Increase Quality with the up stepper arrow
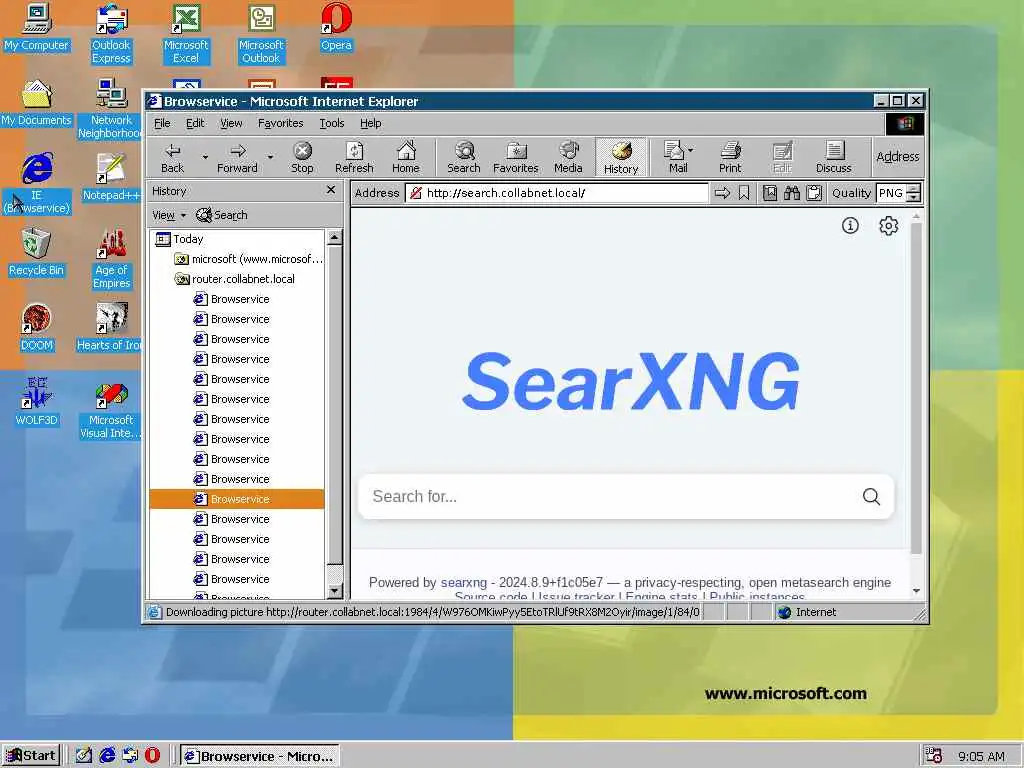Image resolution: width=1024 pixels, height=768 pixels. [x=914, y=188]
